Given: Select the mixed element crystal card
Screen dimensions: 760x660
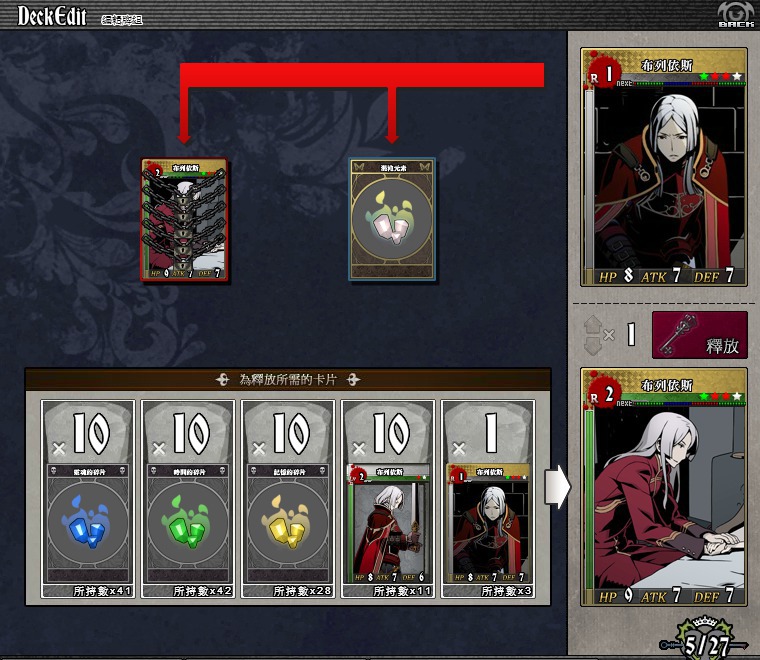Looking at the screenshot, I should pyautogui.click(x=392, y=220).
